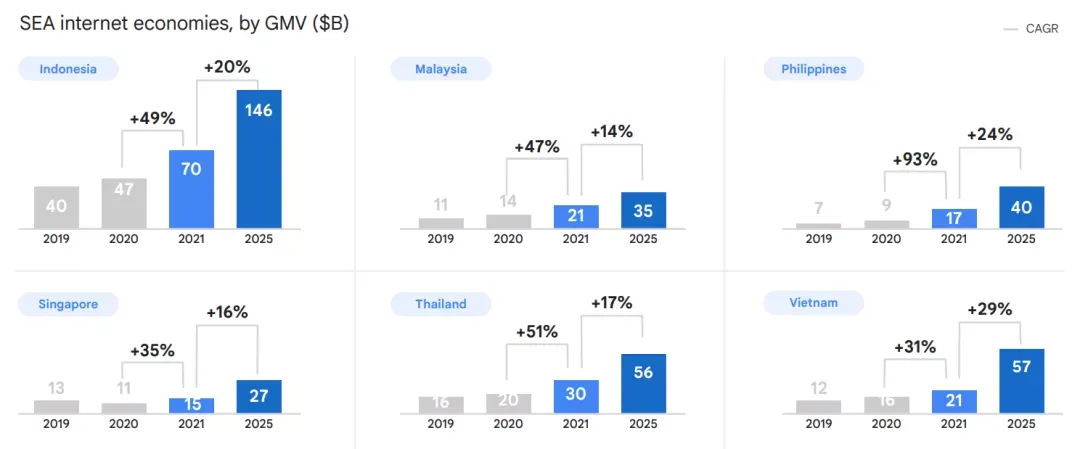Select the Philippines country label
This screenshot has width=1080, height=449.
(814, 69)
